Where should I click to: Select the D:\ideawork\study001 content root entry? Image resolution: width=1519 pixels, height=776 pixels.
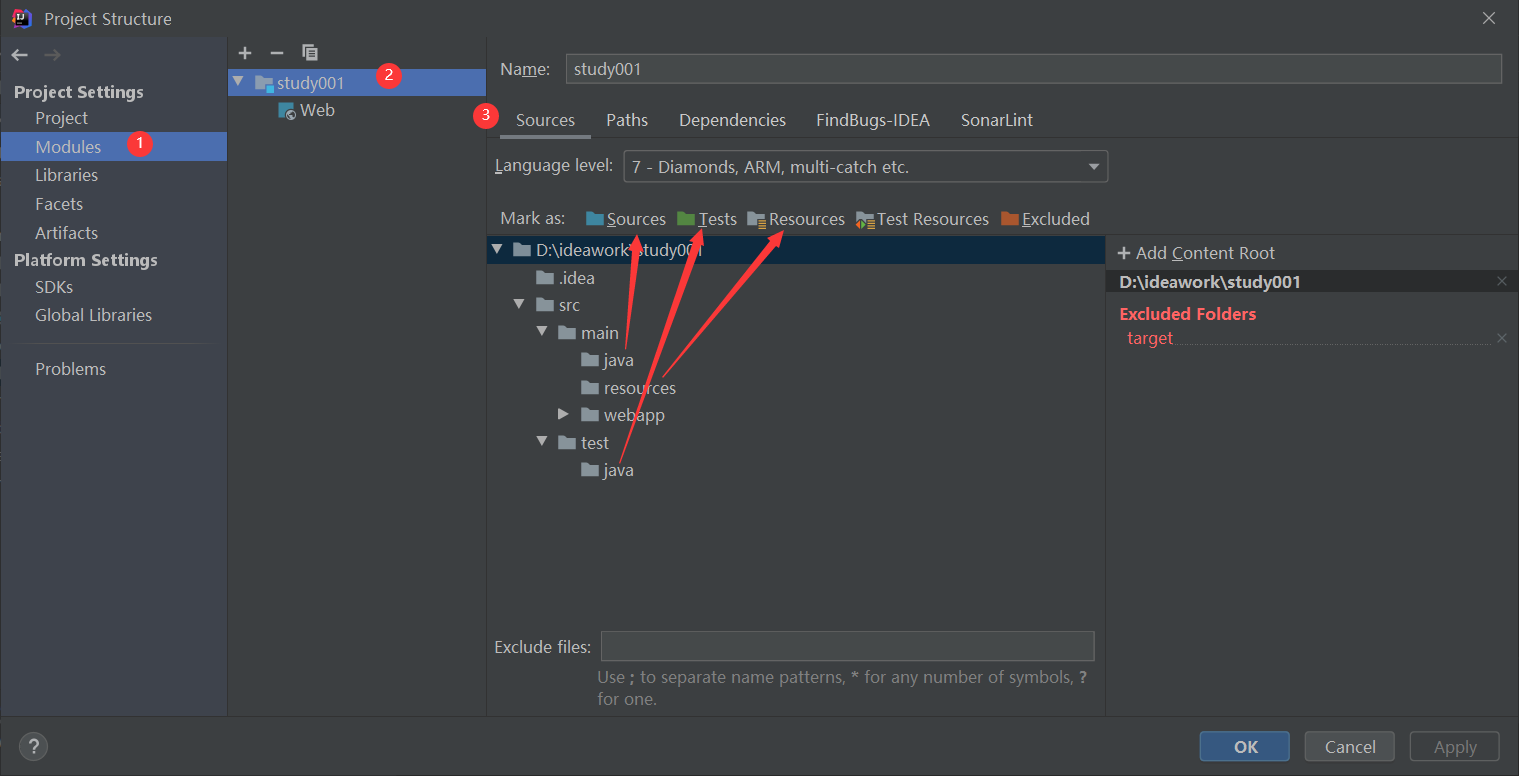click(1210, 282)
